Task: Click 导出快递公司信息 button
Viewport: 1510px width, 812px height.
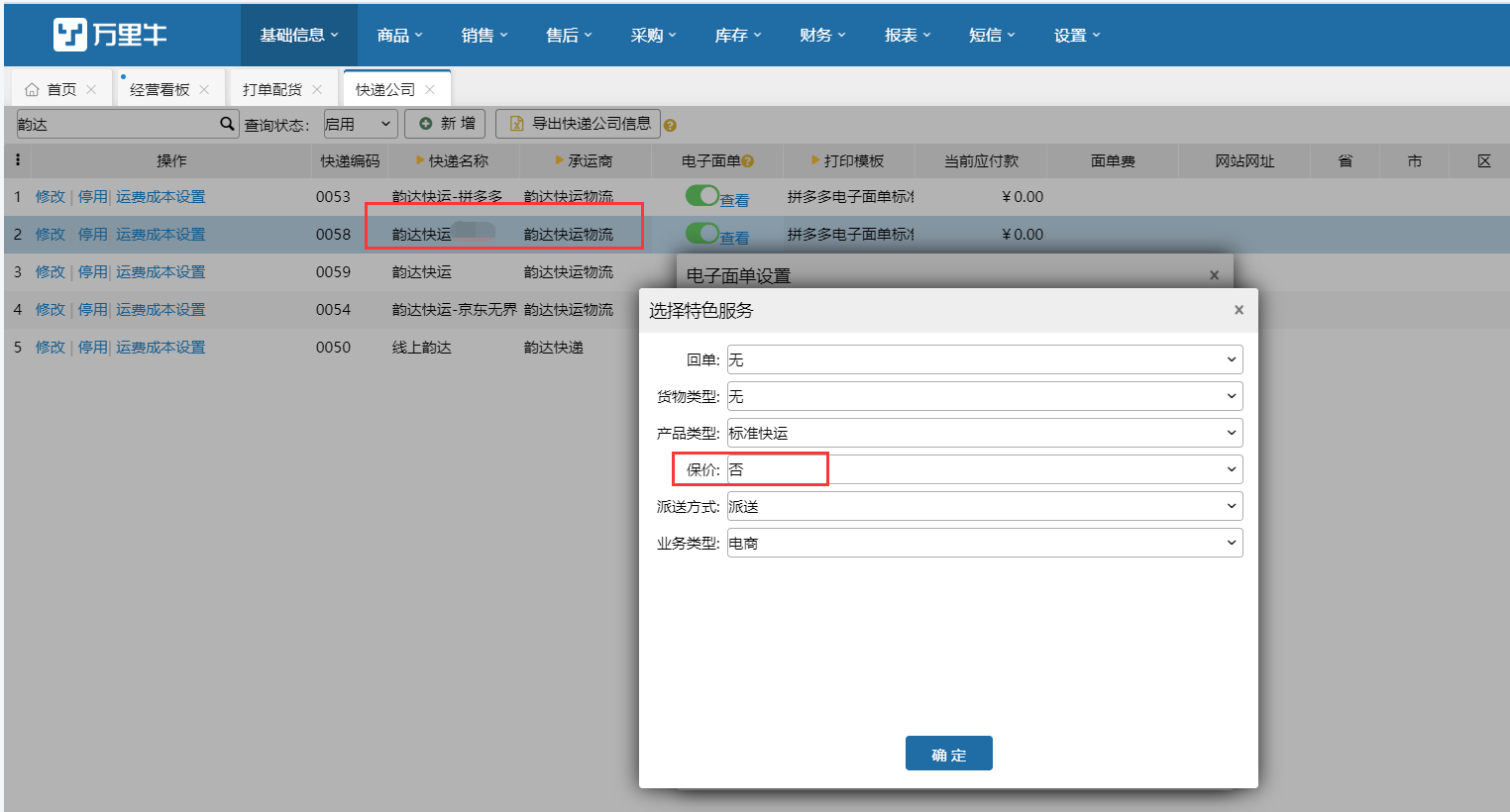Action: pyautogui.click(x=578, y=124)
